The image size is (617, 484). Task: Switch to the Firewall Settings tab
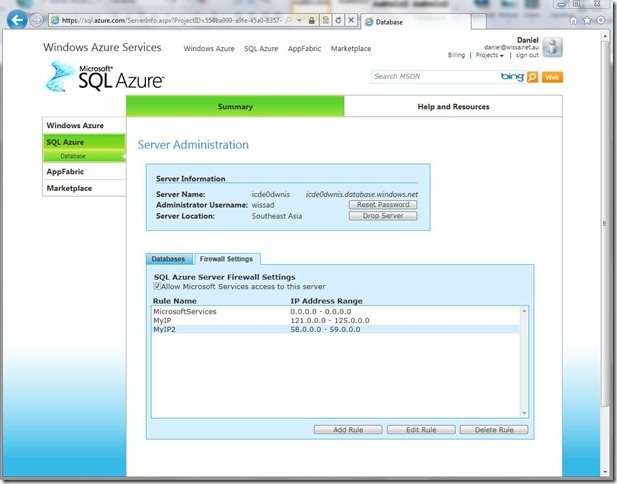(227, 259)
